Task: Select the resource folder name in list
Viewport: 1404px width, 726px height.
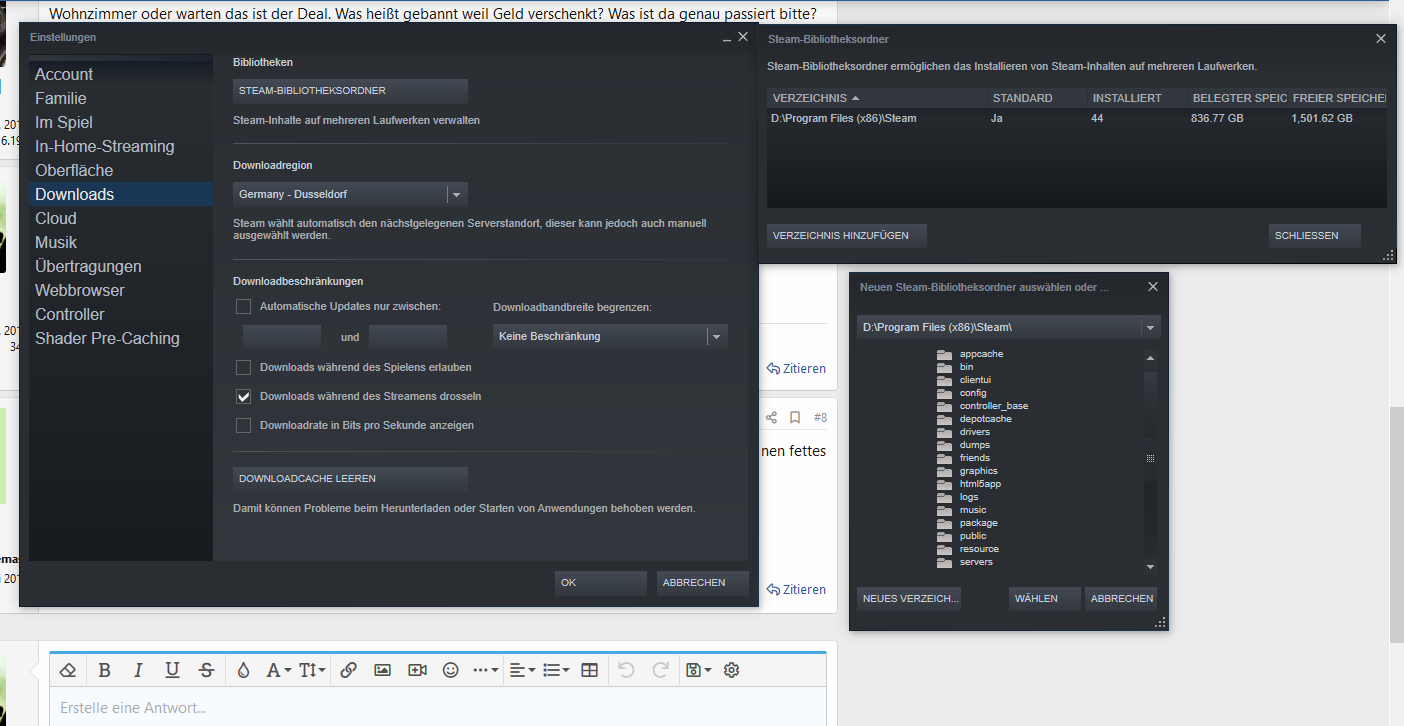Action: tap(979, 549)
